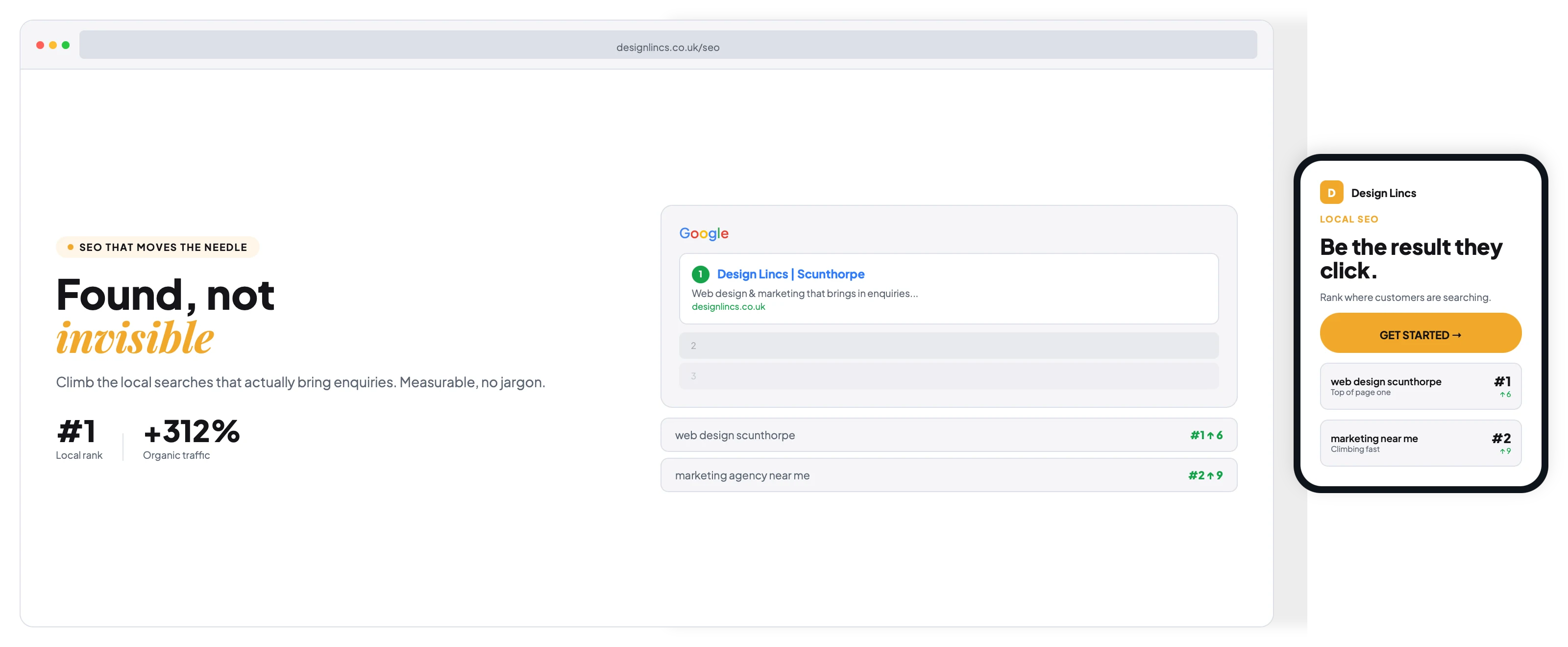Select the 'marketing agency near me' keyword row

coord(948,475)
